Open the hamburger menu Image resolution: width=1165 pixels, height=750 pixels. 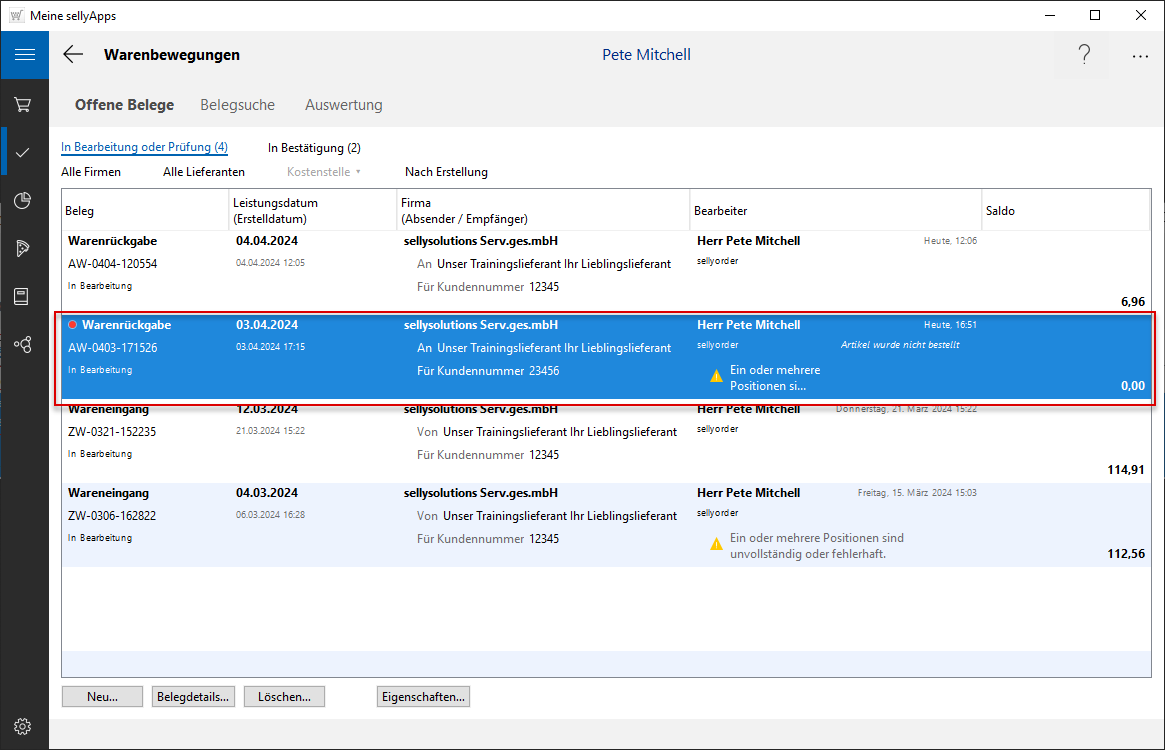24,55
